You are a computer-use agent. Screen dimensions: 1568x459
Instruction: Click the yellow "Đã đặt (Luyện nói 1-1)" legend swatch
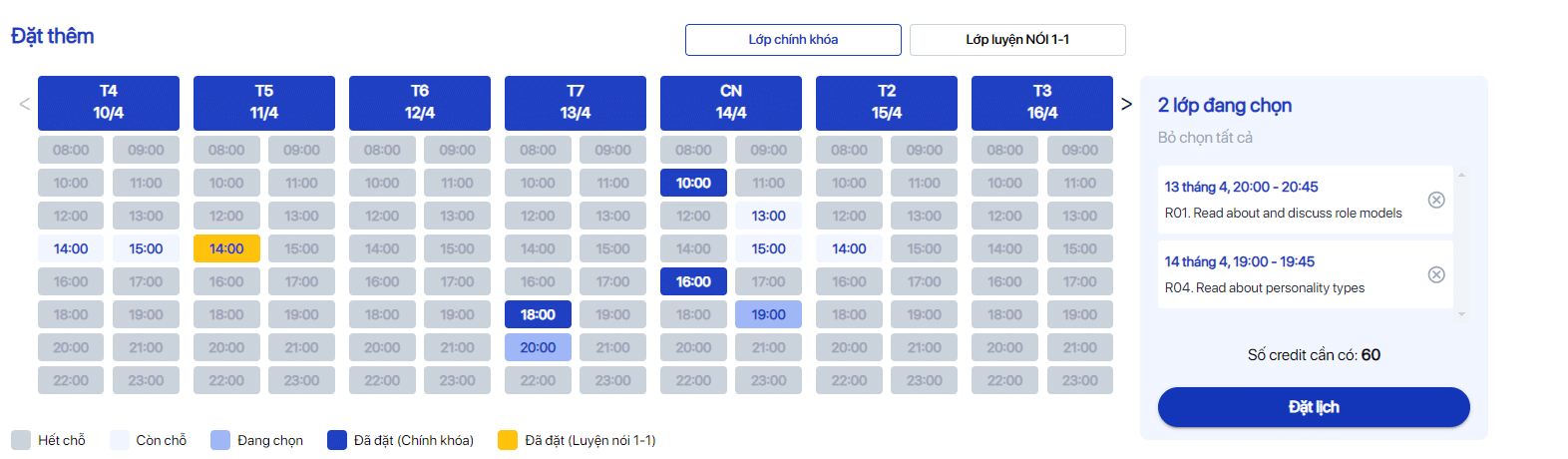(x=508, y=440)
